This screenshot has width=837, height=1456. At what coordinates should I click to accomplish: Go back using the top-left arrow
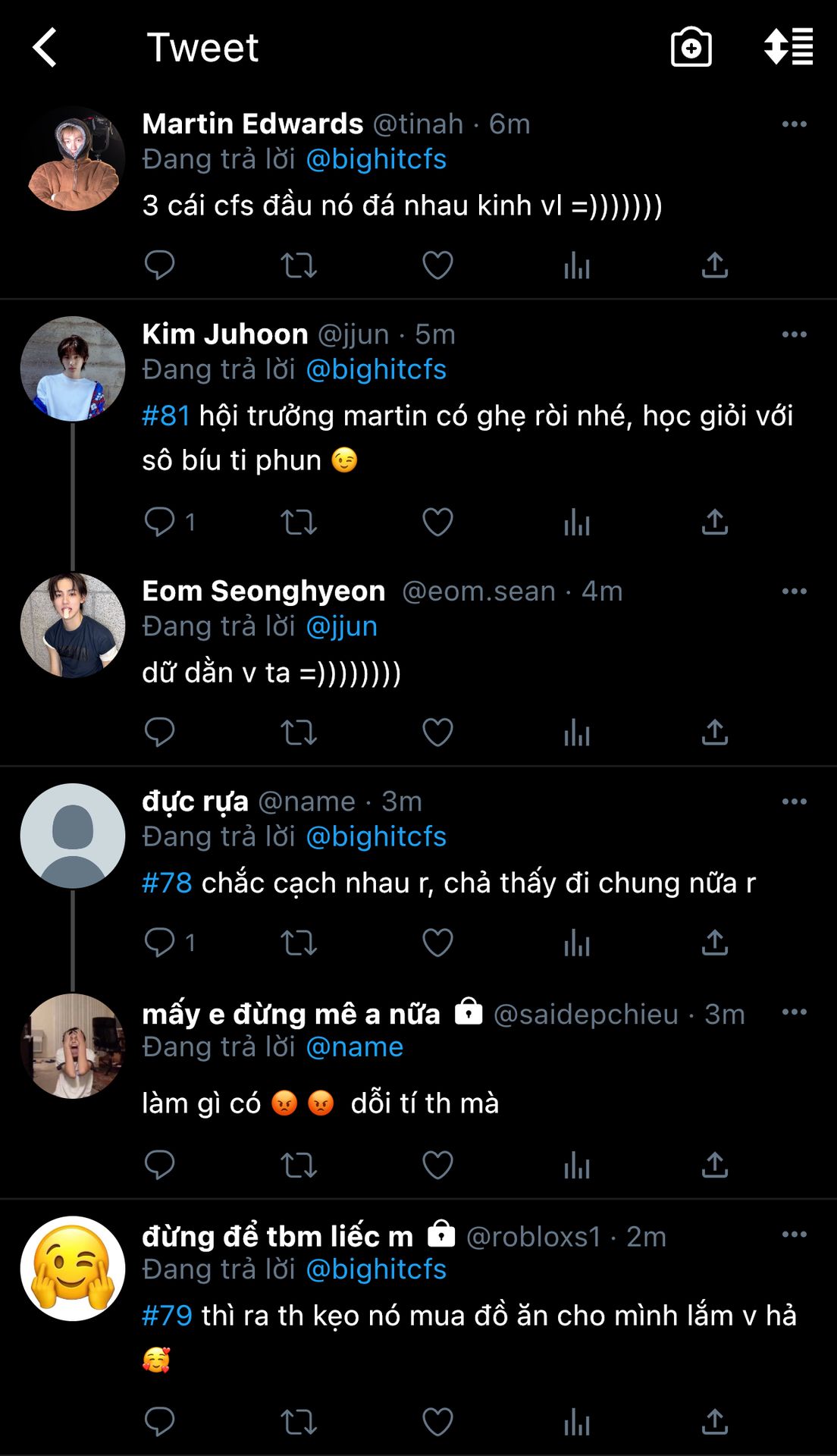click(45, 47)
